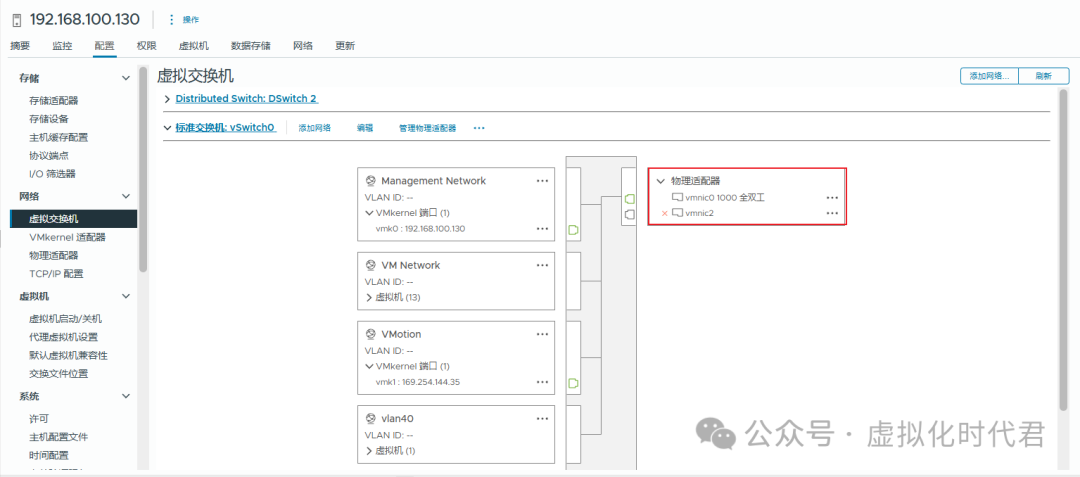Open the 标准交换机: vSwitch0 link
The width and height of the screenshot is (1080, 477).
225,127
